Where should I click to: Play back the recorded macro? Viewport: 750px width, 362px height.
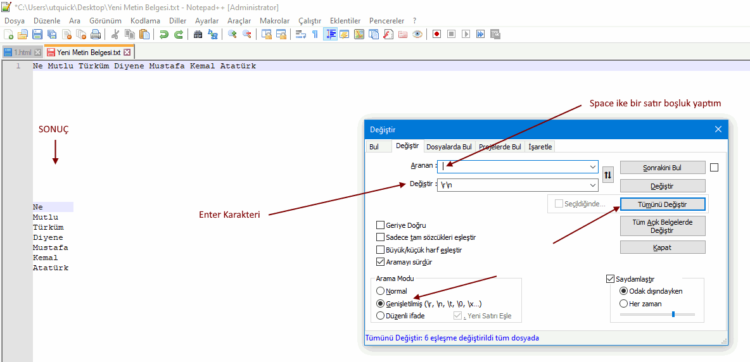pos(466,34)
